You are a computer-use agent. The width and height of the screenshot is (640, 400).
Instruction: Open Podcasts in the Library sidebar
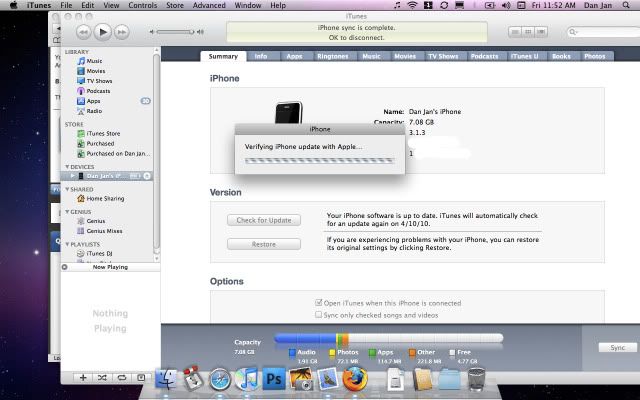[98, 91]
